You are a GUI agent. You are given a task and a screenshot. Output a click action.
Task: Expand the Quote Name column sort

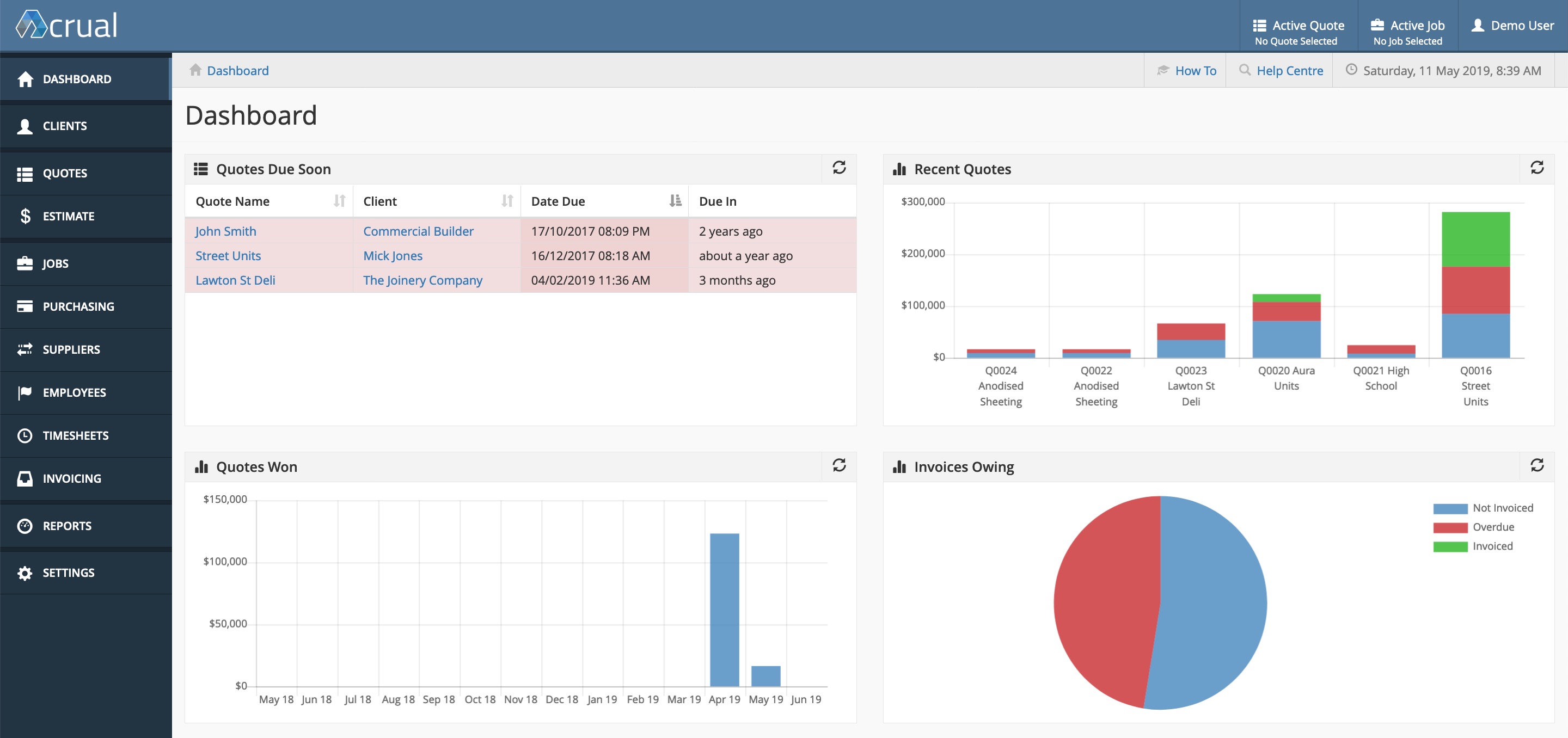[x=337, y=200]
